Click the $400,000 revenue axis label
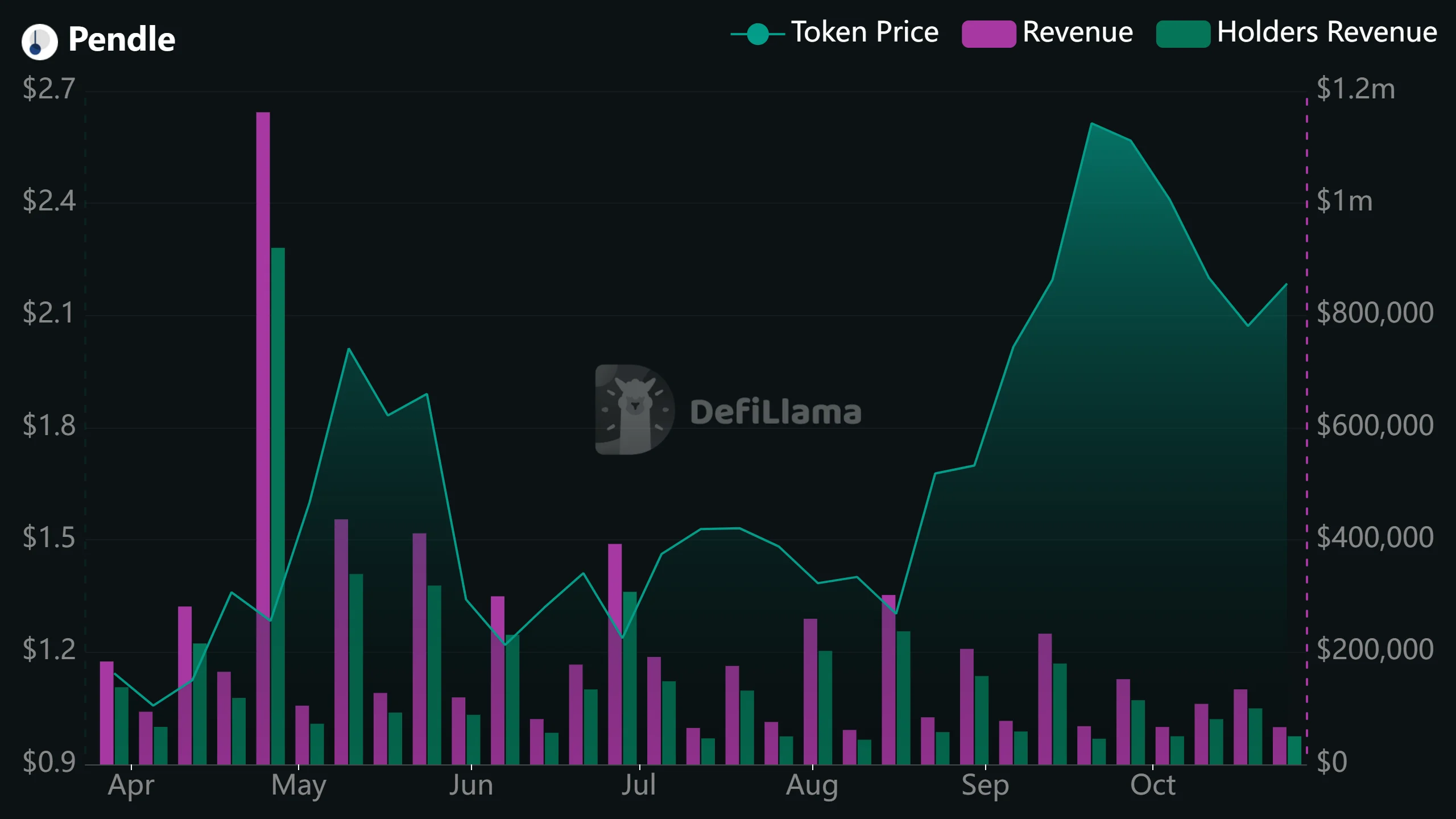 coord(1375,538)
